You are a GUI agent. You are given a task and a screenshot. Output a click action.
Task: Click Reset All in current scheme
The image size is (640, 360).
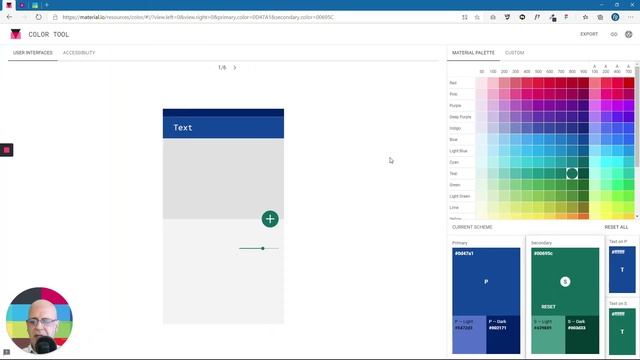pos(616,227)
